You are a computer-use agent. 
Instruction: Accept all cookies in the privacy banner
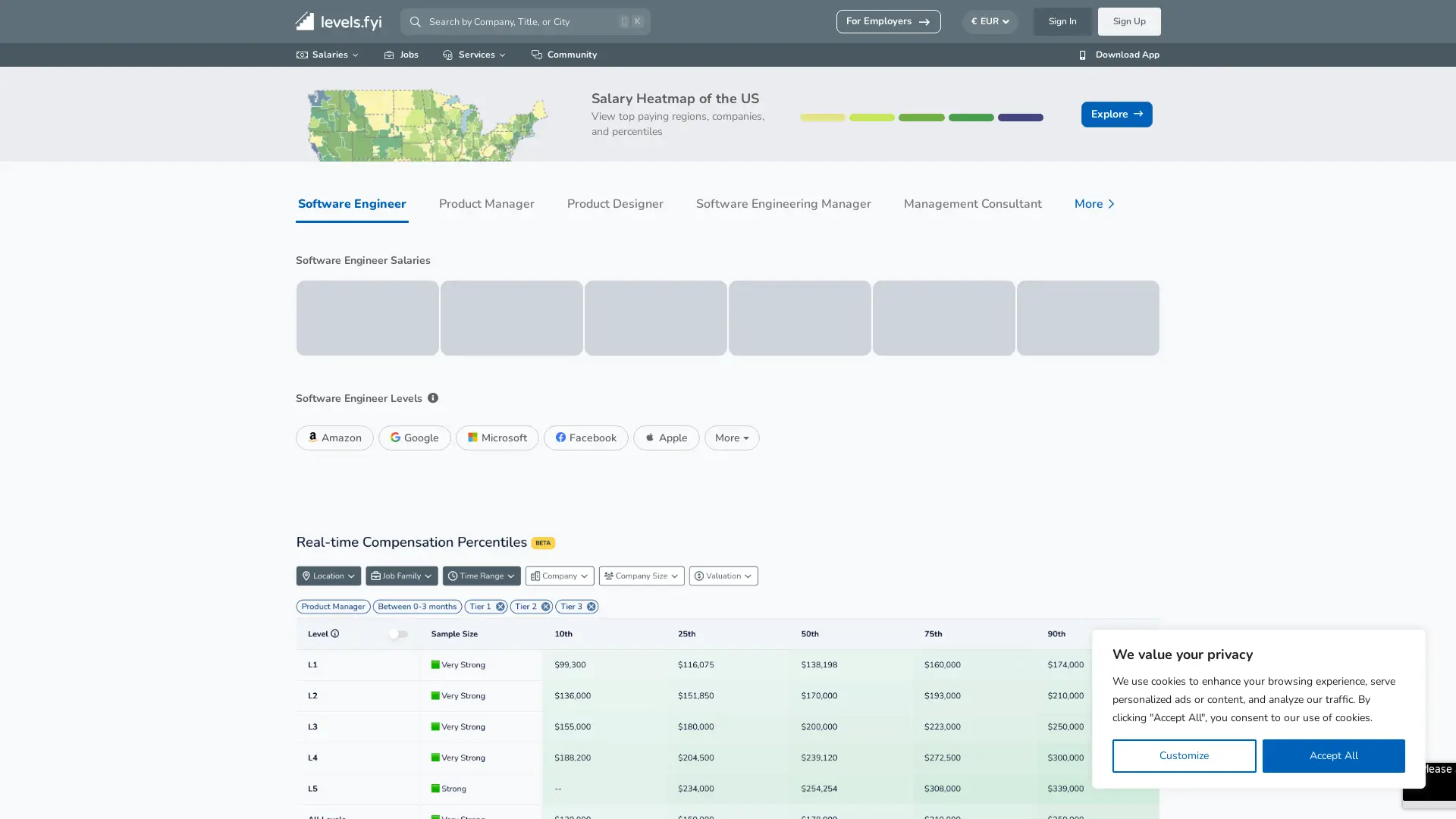click(x=1333, y=755)
